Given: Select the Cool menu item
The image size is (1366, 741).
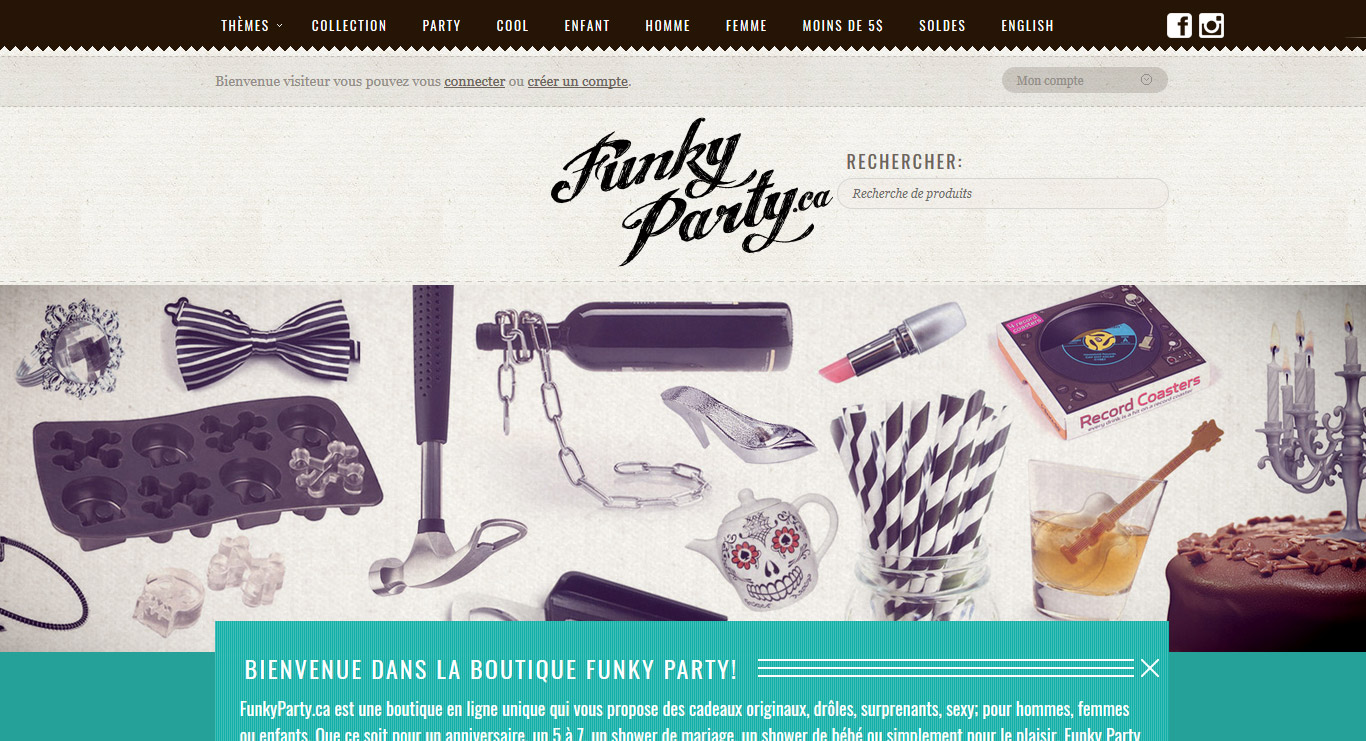Looking at the screenshot, I should pos(512,26).
